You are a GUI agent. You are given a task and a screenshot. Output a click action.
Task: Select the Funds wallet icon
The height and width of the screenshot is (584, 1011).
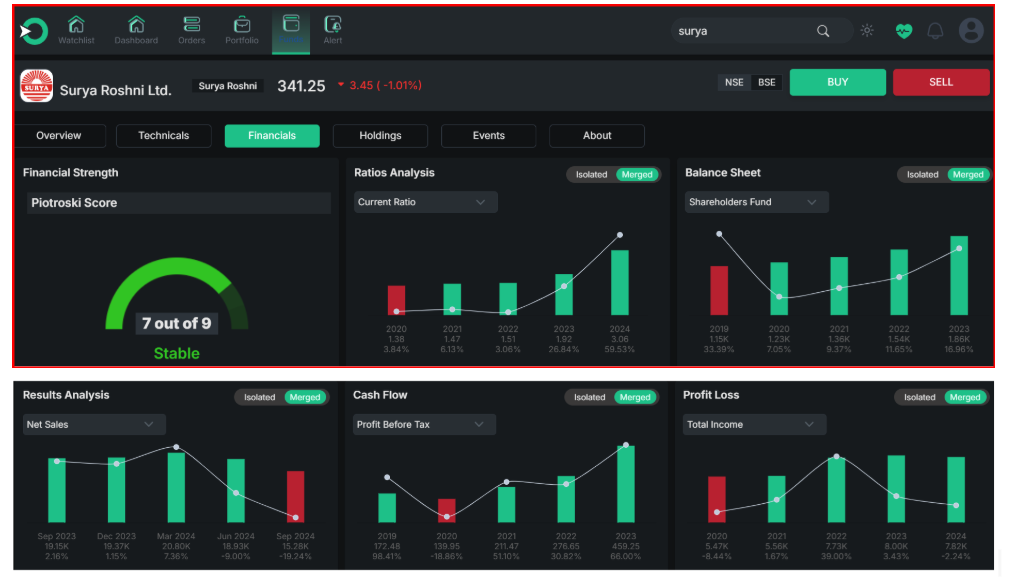[291, 24]
